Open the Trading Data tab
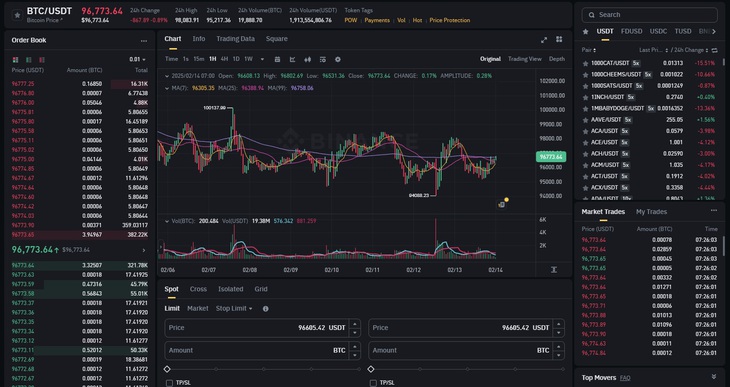Image resolution: width=730 pixels, height=387 pixels. (x=236, y=39)
